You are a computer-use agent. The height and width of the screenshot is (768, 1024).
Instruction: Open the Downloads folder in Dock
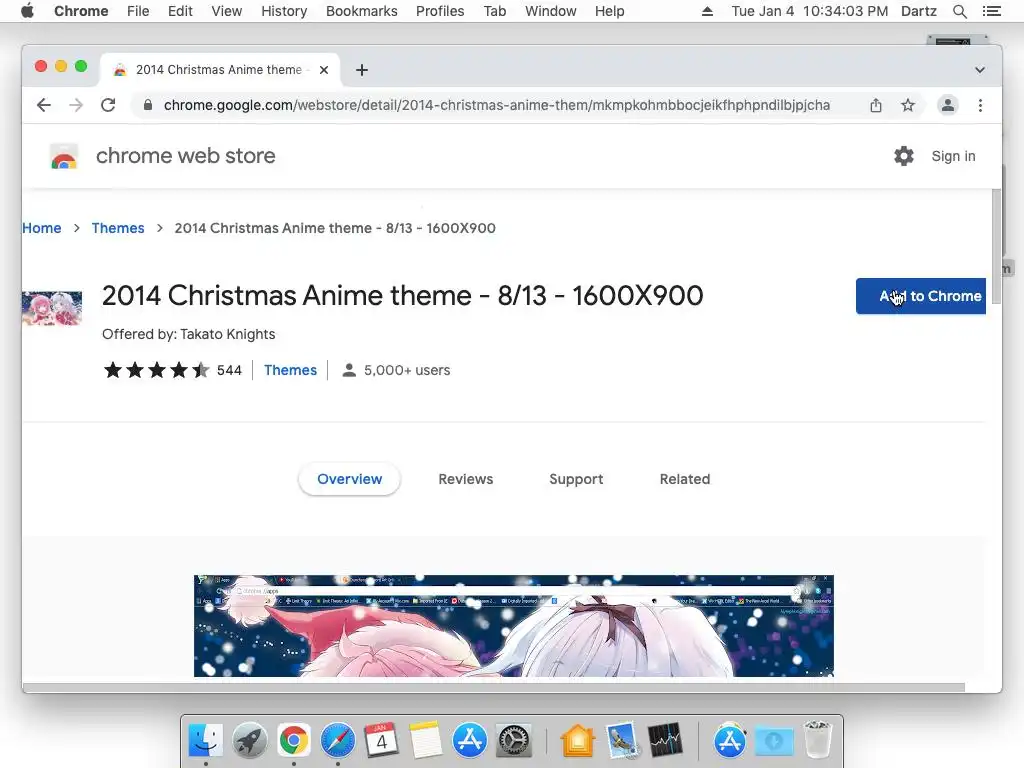(774, 741)
